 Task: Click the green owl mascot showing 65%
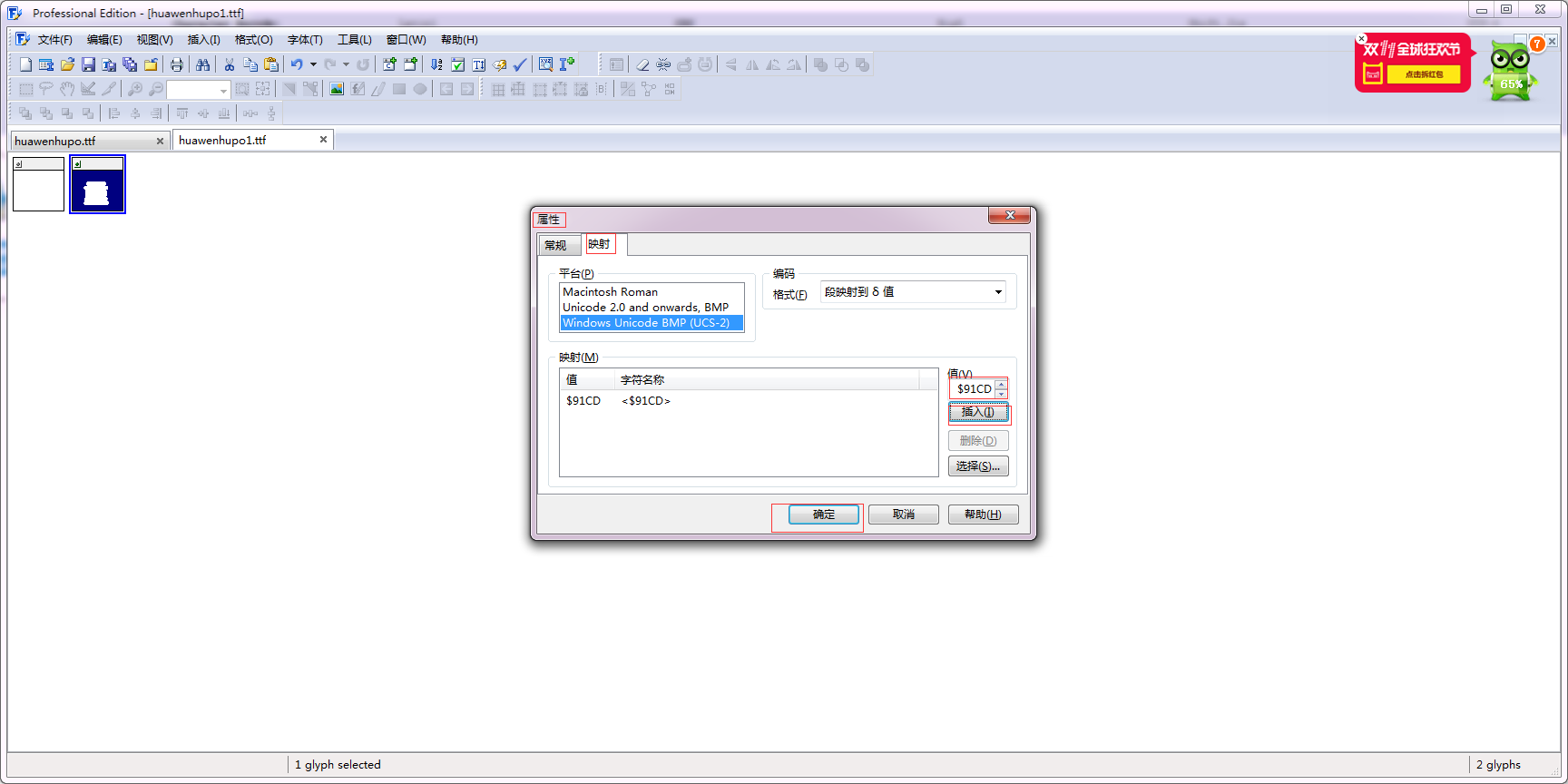1510,71
